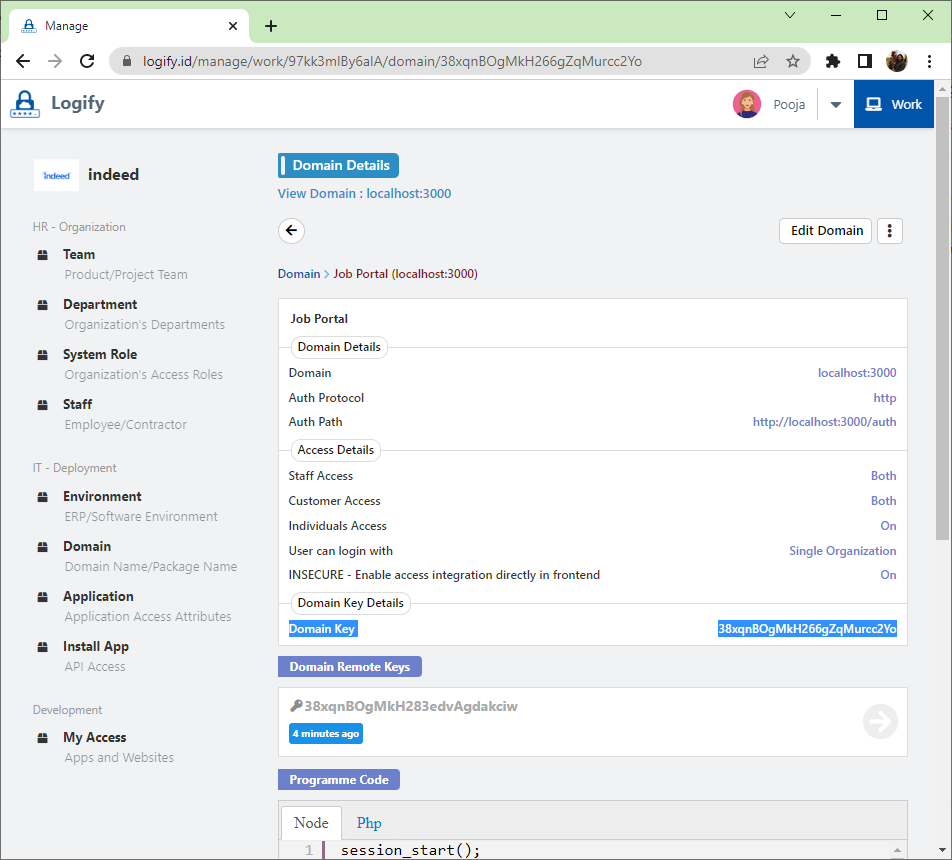Click the back arrow circle button

point(291,231)
